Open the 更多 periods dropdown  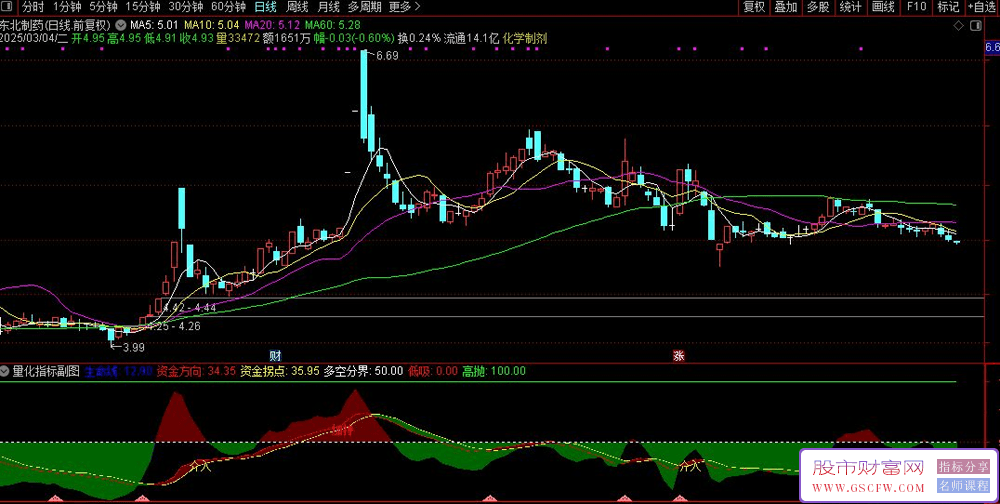tap(404, 7)
